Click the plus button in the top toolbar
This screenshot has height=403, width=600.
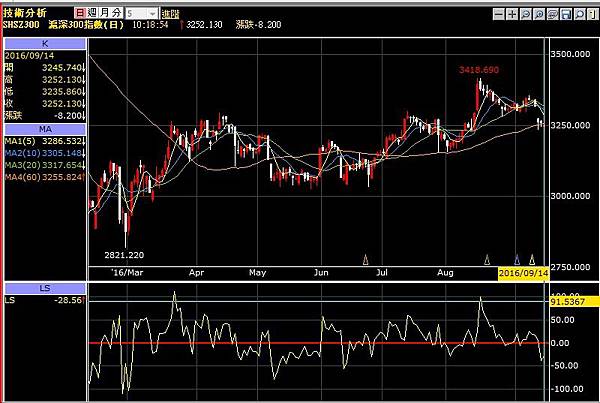(512, 14)
